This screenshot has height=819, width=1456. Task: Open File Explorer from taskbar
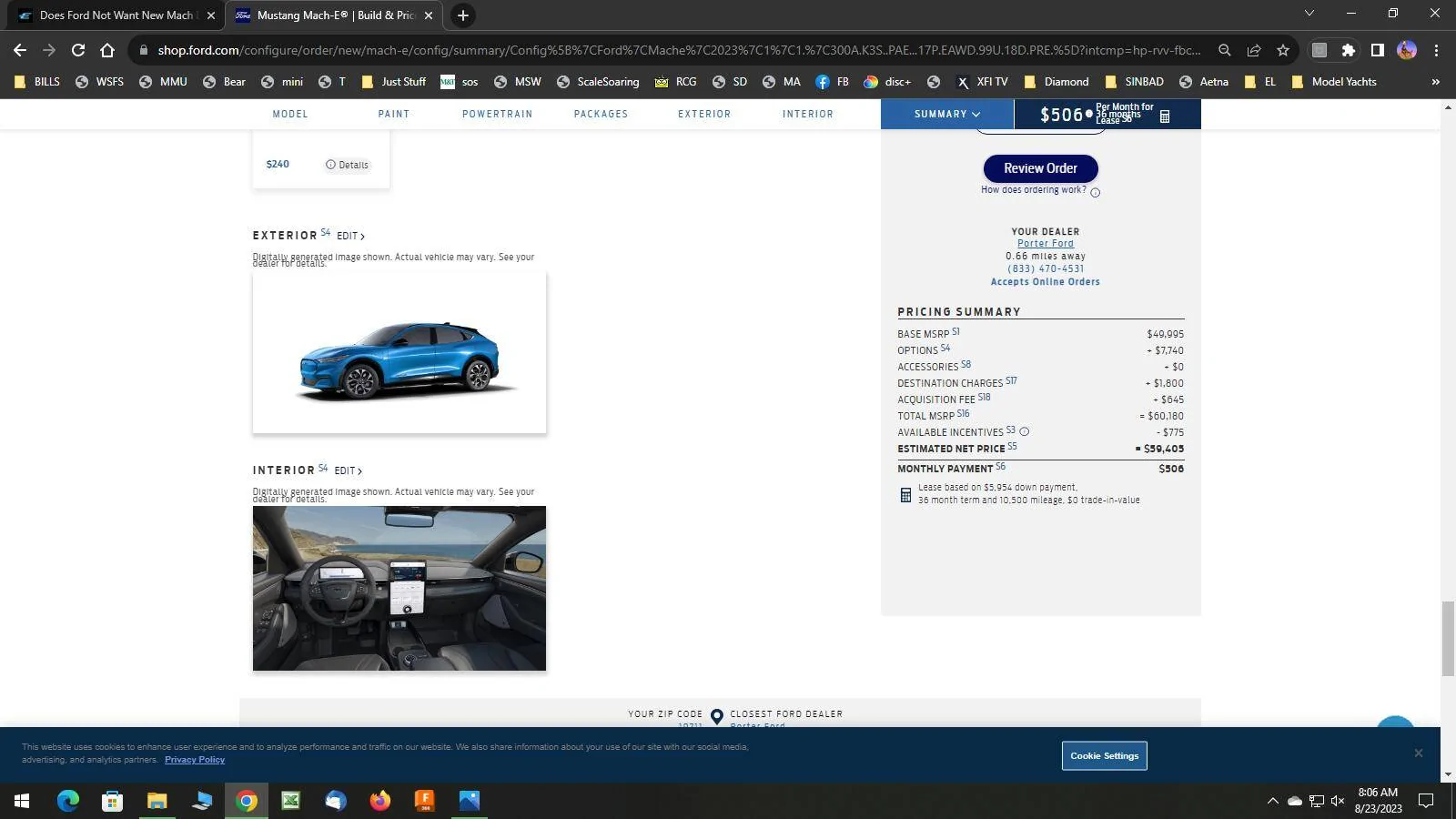pyautogui.click(x=157, y=801)
